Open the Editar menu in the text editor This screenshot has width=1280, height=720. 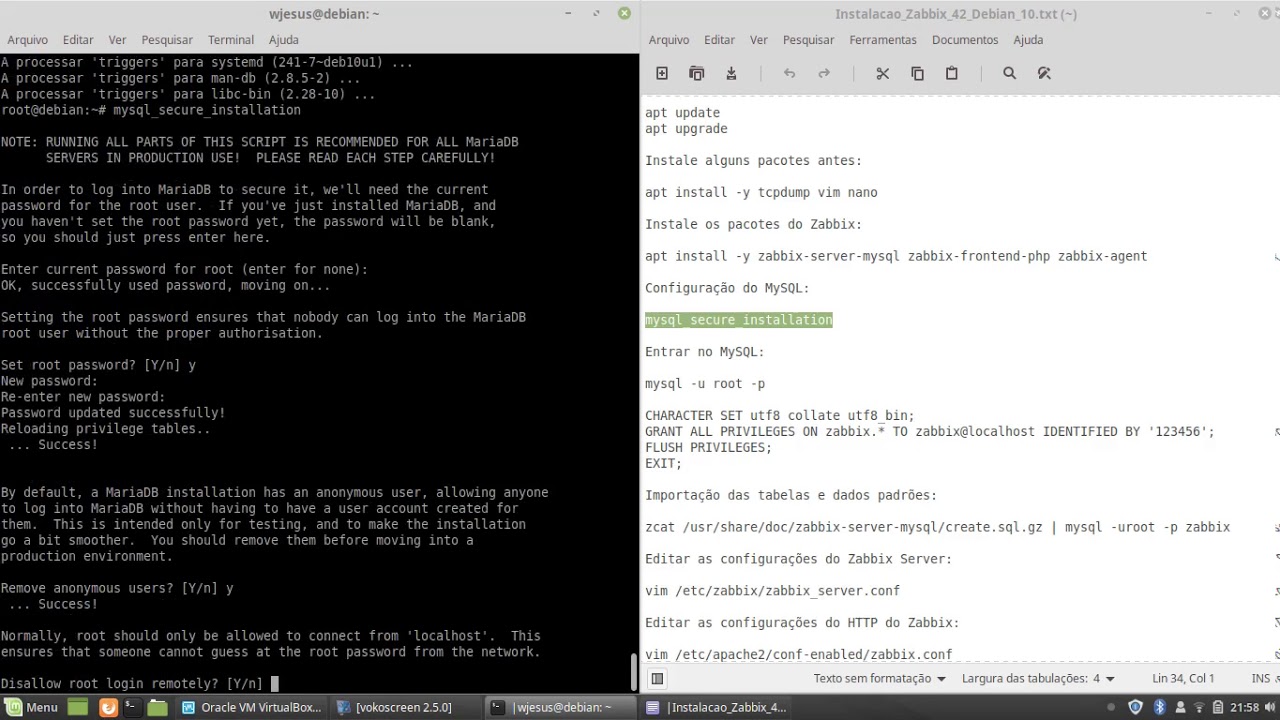click(719, 40)
